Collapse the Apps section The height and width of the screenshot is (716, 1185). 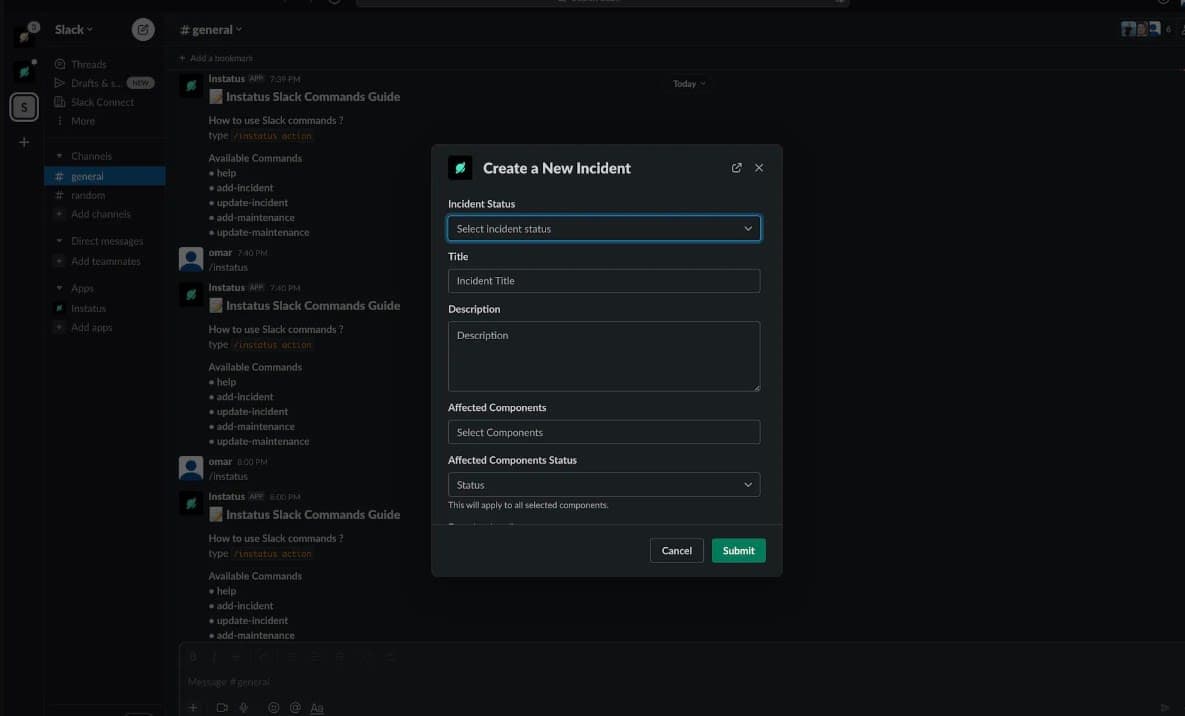60,288
